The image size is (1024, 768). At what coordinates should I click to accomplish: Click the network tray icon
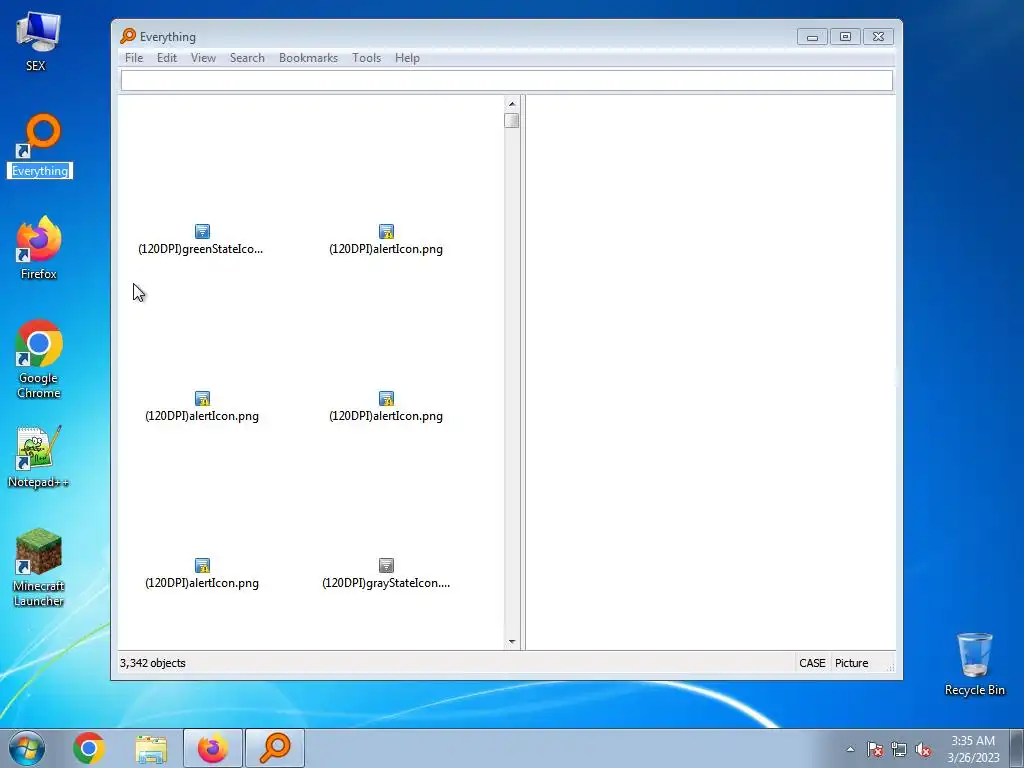tap(899, 750)
